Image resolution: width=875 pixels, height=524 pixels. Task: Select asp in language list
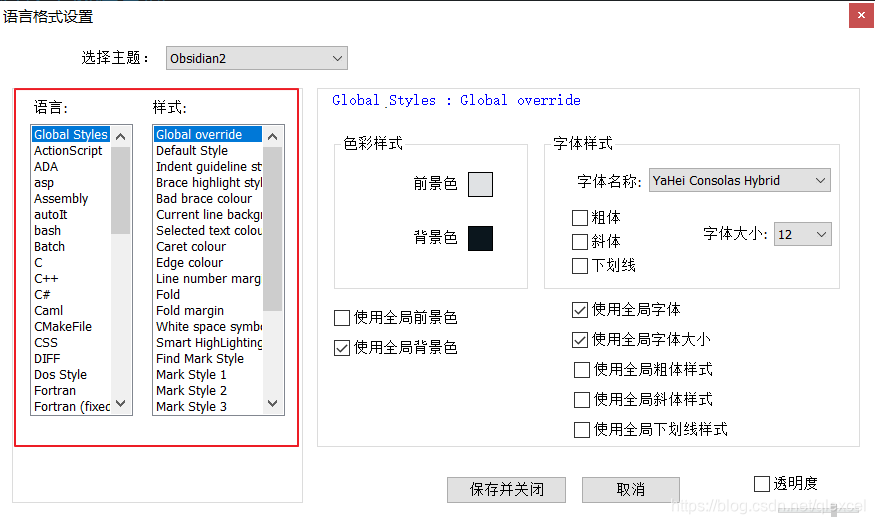point(71,182)
